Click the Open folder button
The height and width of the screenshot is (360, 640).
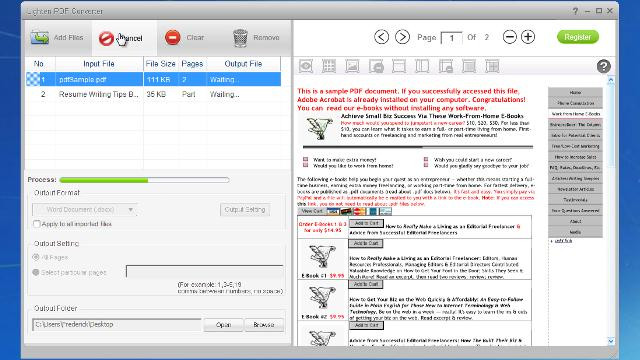click(x=223, y=325)
